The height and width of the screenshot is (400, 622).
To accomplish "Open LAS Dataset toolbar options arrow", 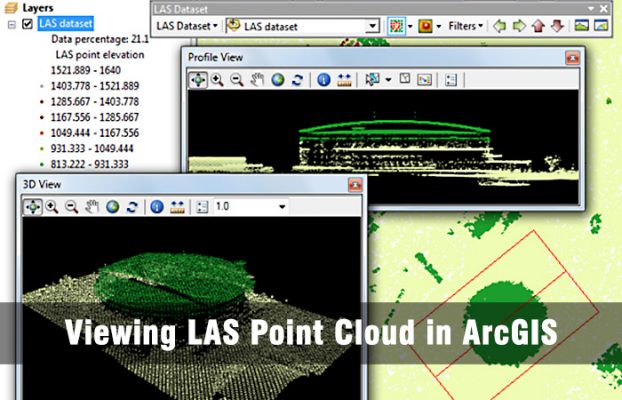I will click(591, 8).
